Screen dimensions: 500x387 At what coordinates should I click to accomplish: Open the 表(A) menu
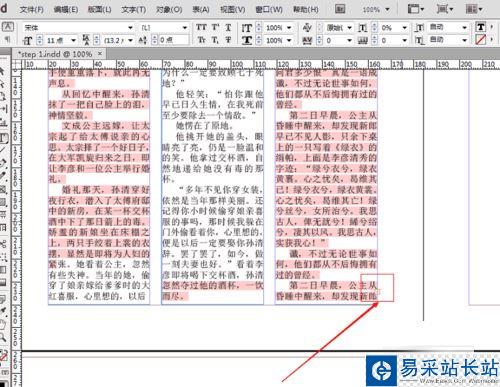(201, 9)
